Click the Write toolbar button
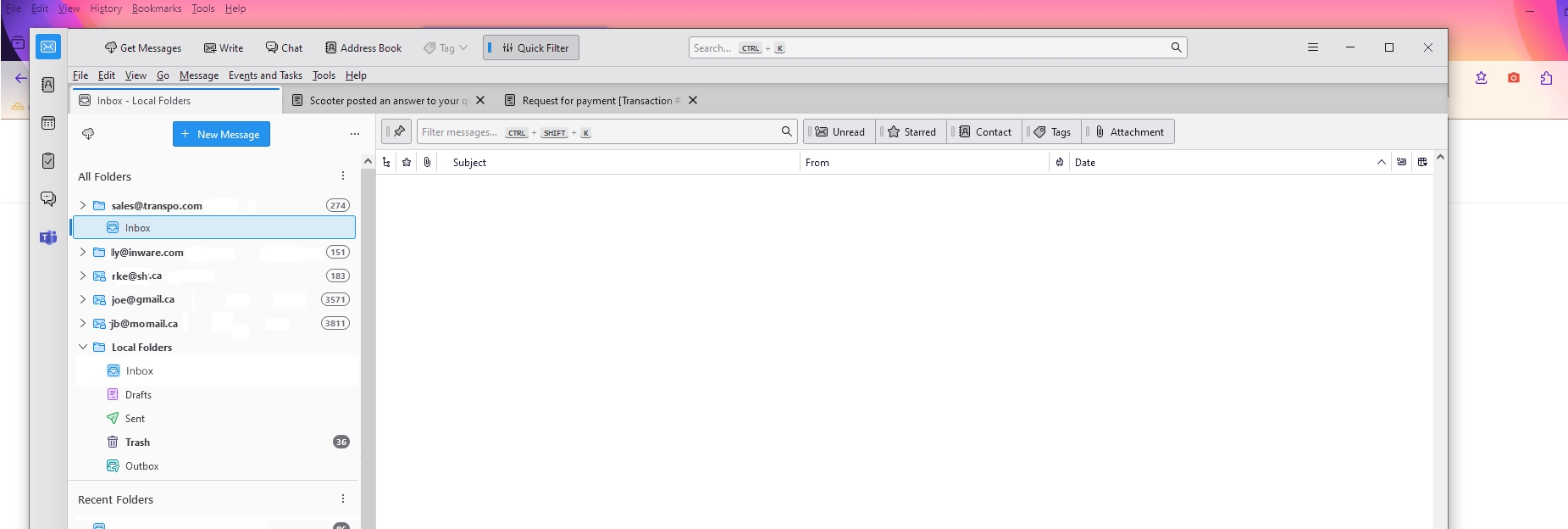This screenshot has height=529, width=1568. pos(224,48)
